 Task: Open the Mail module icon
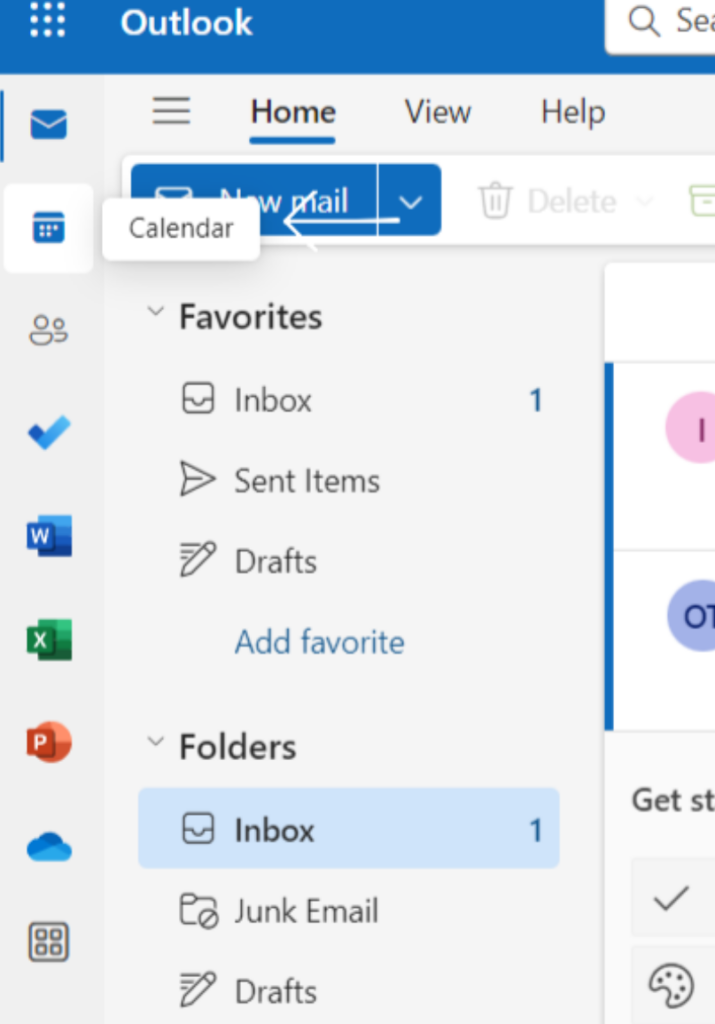[x=48, y=124]
